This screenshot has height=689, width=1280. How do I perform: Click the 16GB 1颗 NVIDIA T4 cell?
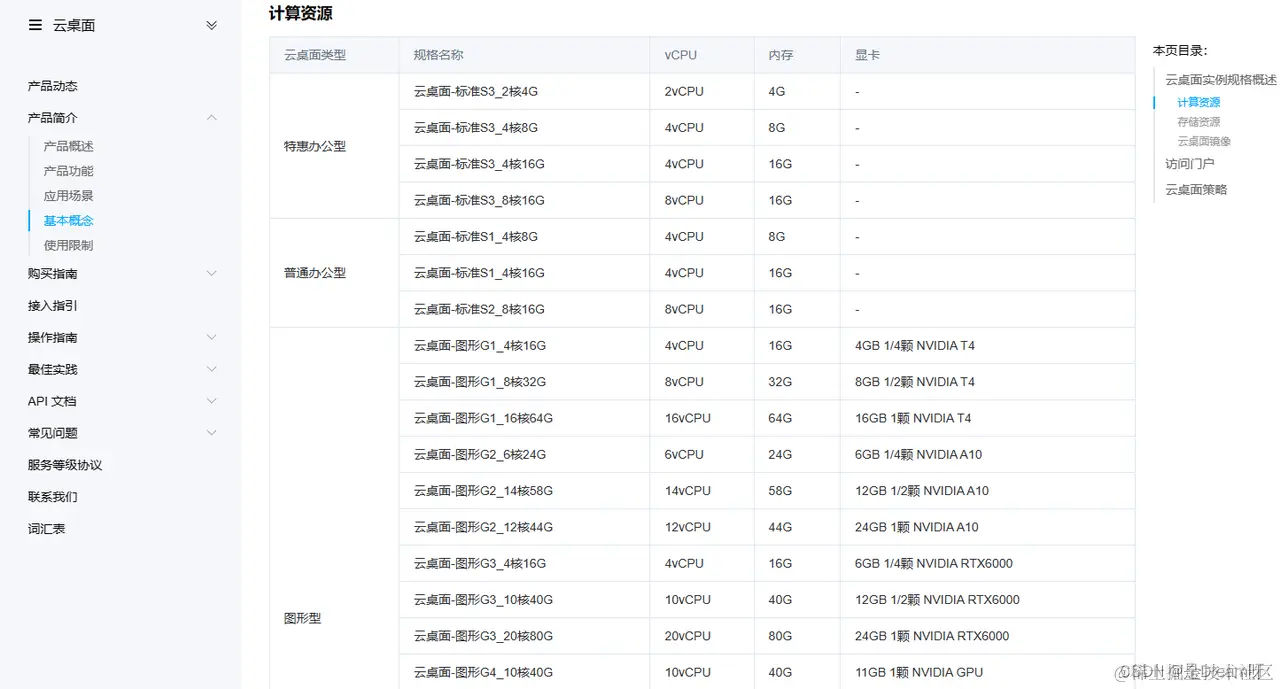coord(988,418)
